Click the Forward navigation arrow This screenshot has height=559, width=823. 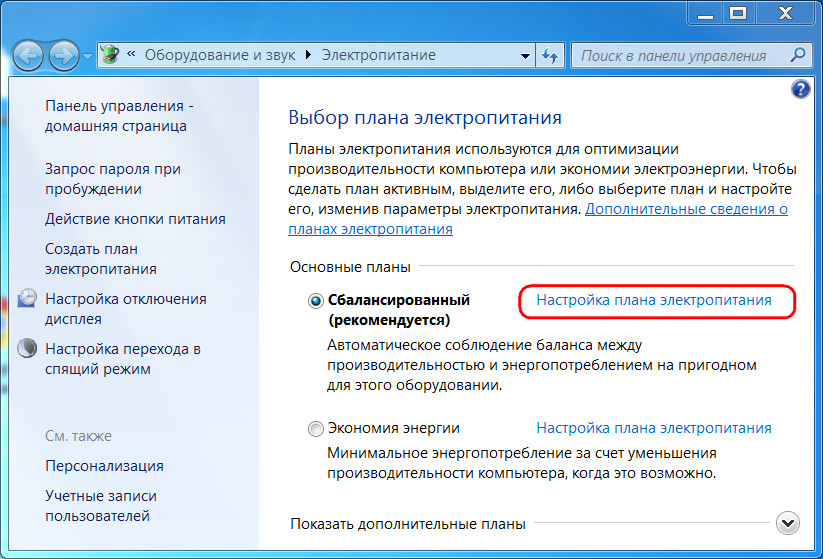(64, 55)
